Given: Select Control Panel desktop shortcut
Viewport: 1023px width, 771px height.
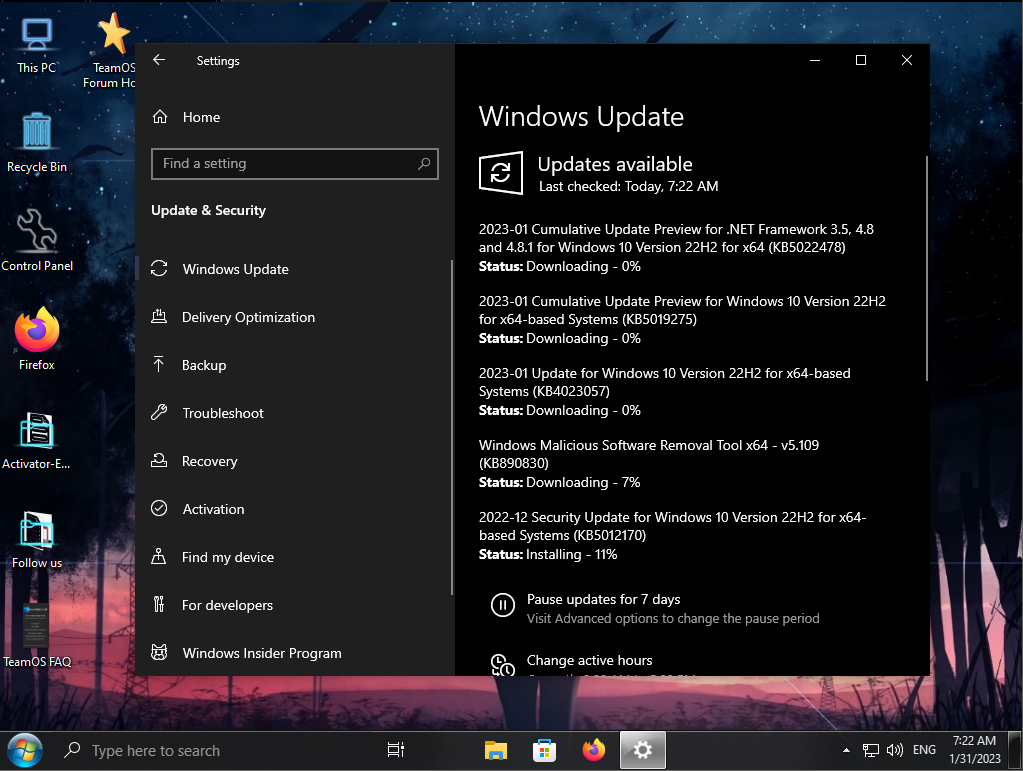Looking at the screenshot, I should pyautogui.click(x=37, y=240).
